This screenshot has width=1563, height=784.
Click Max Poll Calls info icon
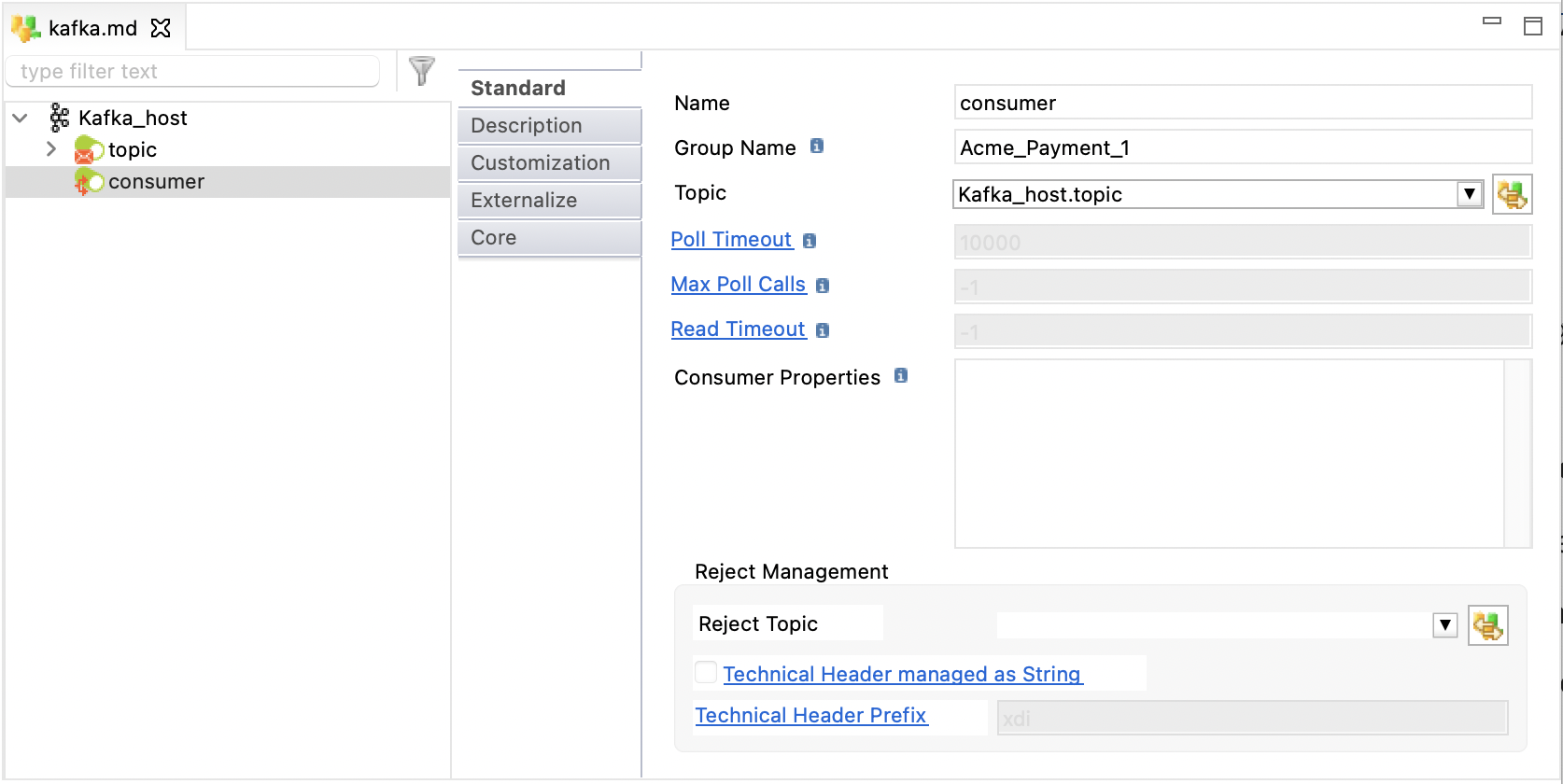(x=823, y=286)
